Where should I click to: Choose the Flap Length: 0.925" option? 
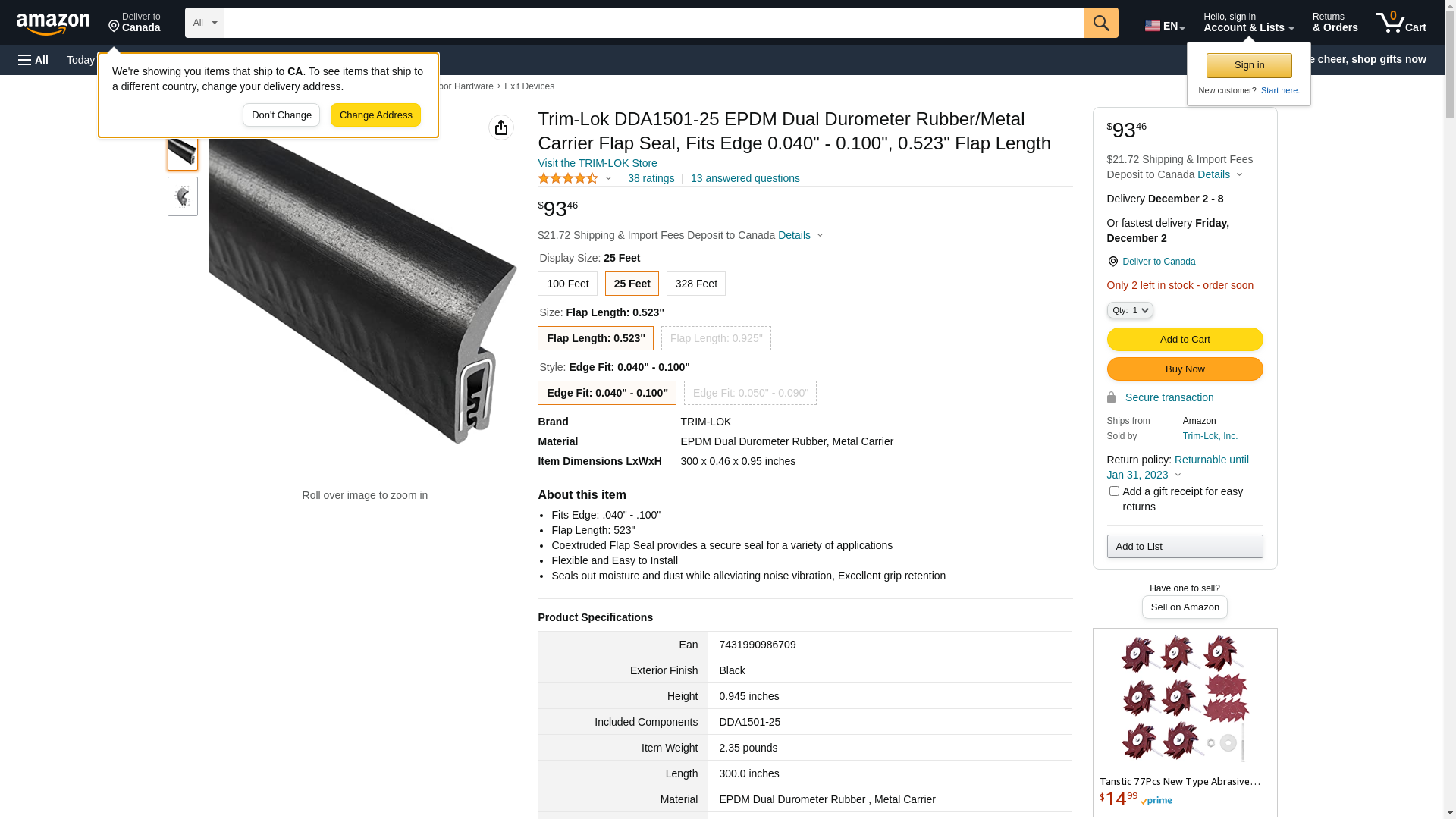click(x=716, y=338)
